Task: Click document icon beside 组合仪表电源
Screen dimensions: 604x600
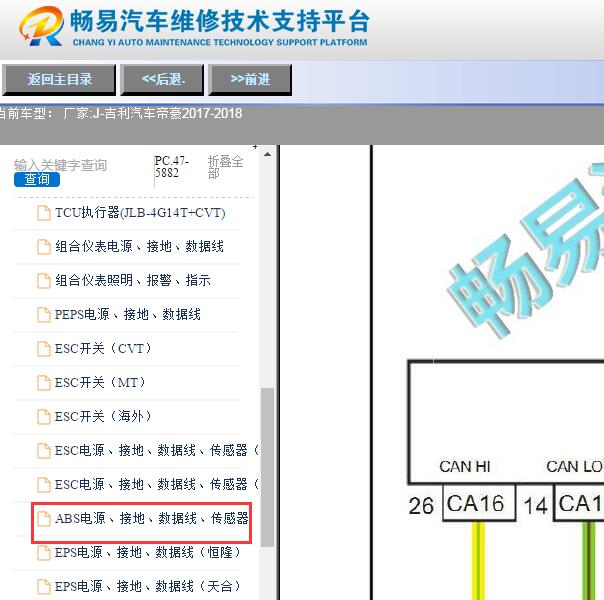Action: (44, 247)
